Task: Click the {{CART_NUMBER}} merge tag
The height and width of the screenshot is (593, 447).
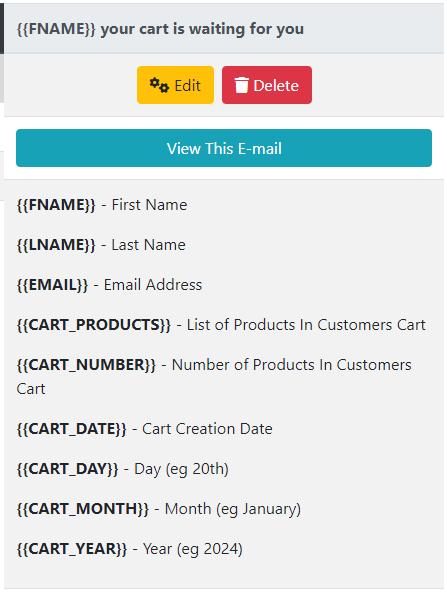Action: coord(86,365)
